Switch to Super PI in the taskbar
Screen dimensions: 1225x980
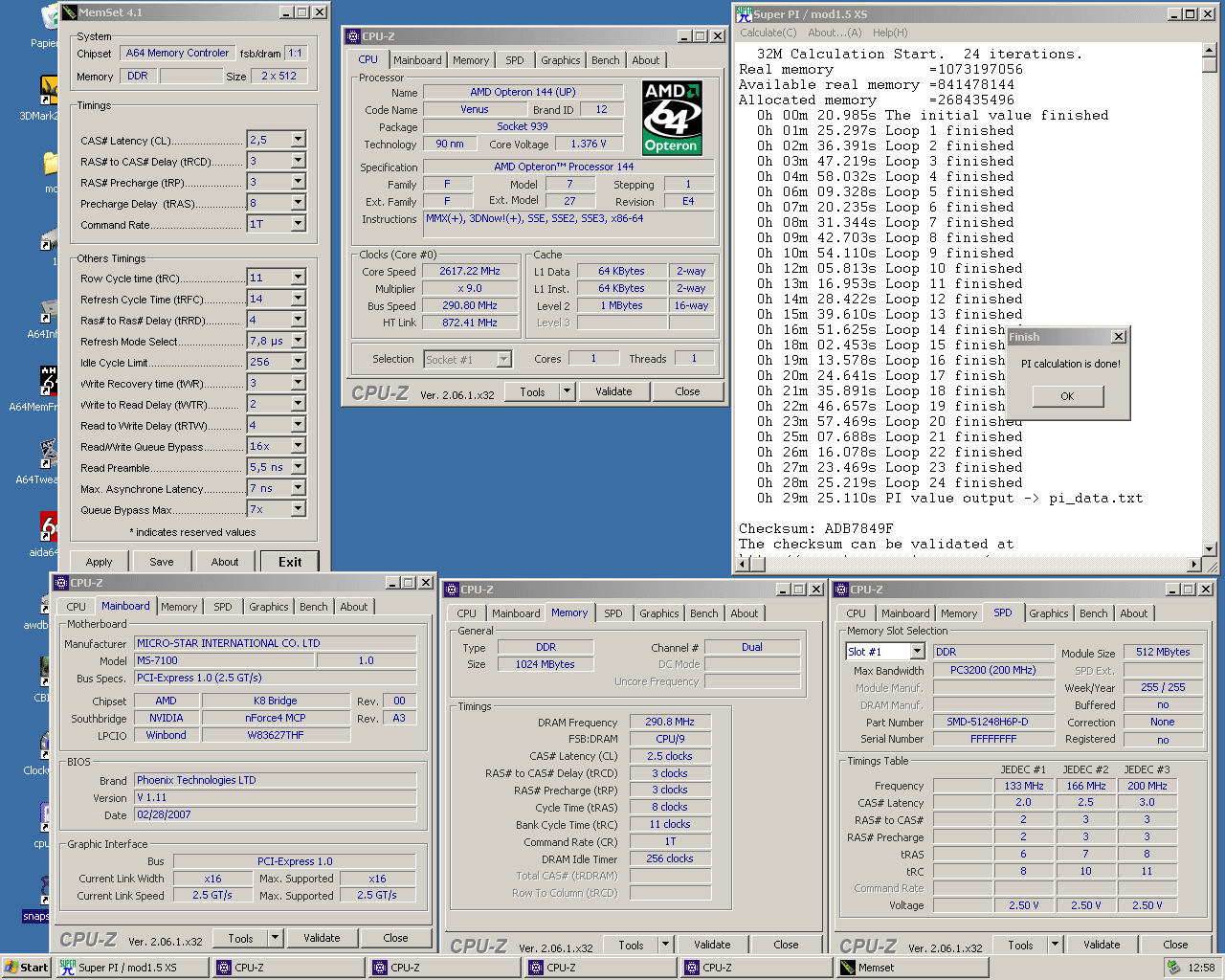pos(132,968)
